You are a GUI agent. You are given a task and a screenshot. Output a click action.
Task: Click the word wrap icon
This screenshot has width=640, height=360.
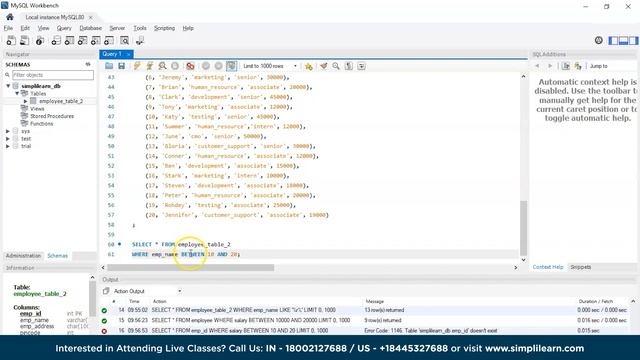[362, 66]
